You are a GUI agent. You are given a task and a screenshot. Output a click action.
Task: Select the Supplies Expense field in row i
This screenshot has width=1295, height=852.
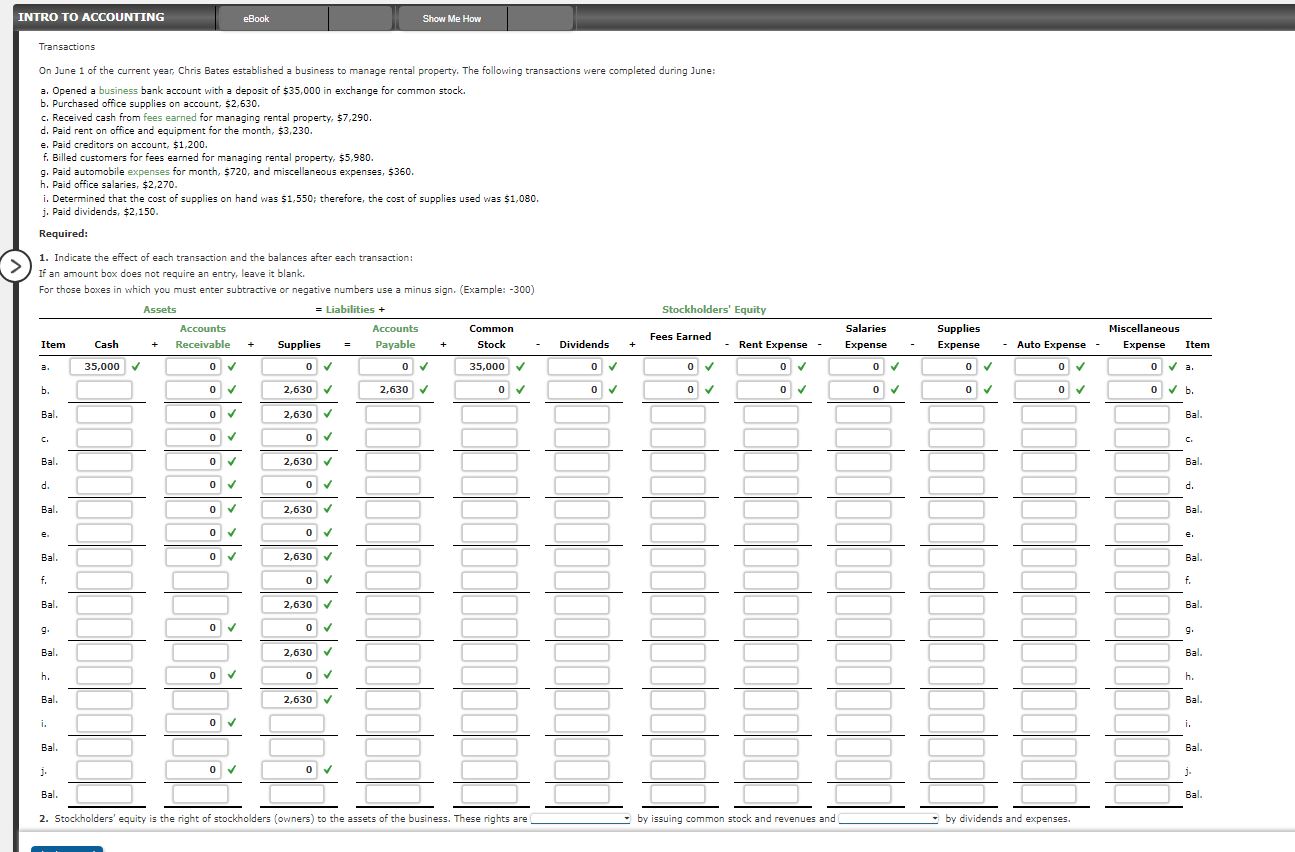pos(956,722)
